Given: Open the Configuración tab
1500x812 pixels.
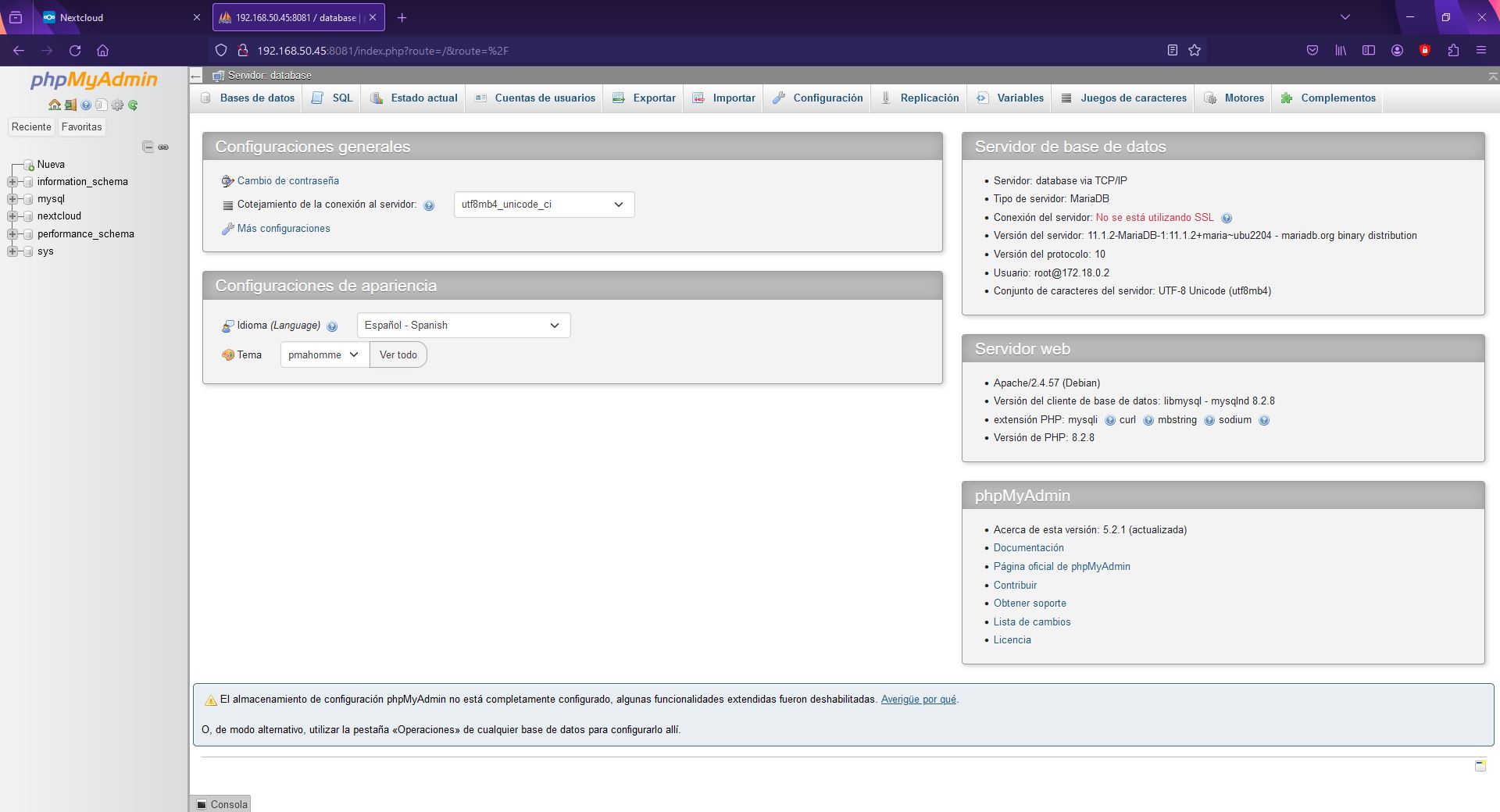Looking at the screenshot, I should pyautogui.click(x=818, y=98).
